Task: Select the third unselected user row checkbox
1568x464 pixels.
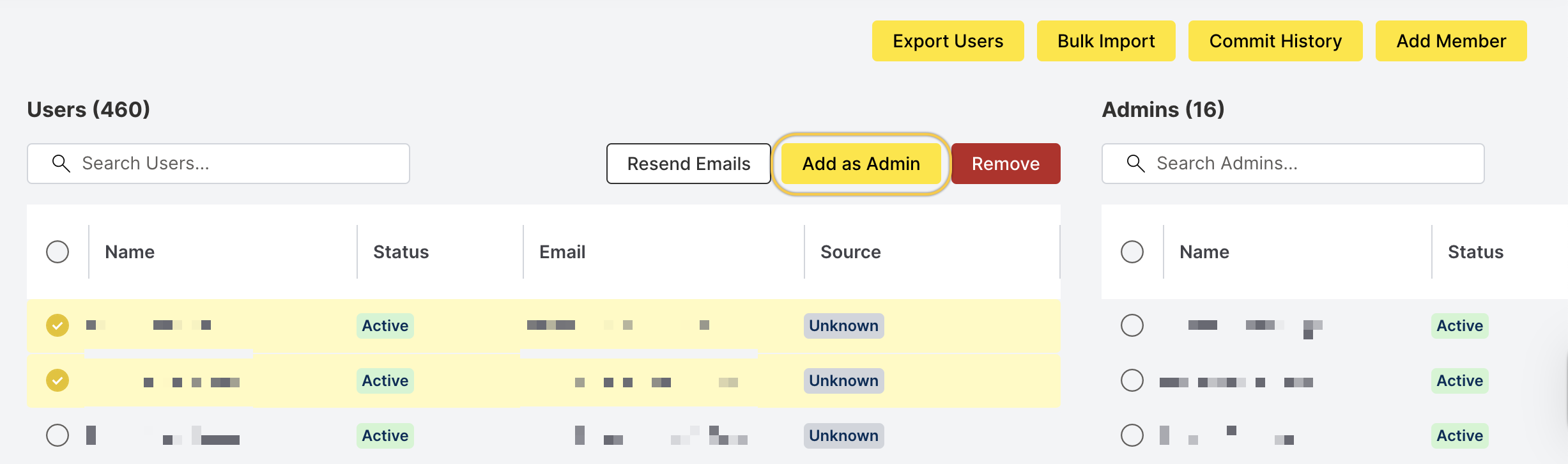Action: 58,435
